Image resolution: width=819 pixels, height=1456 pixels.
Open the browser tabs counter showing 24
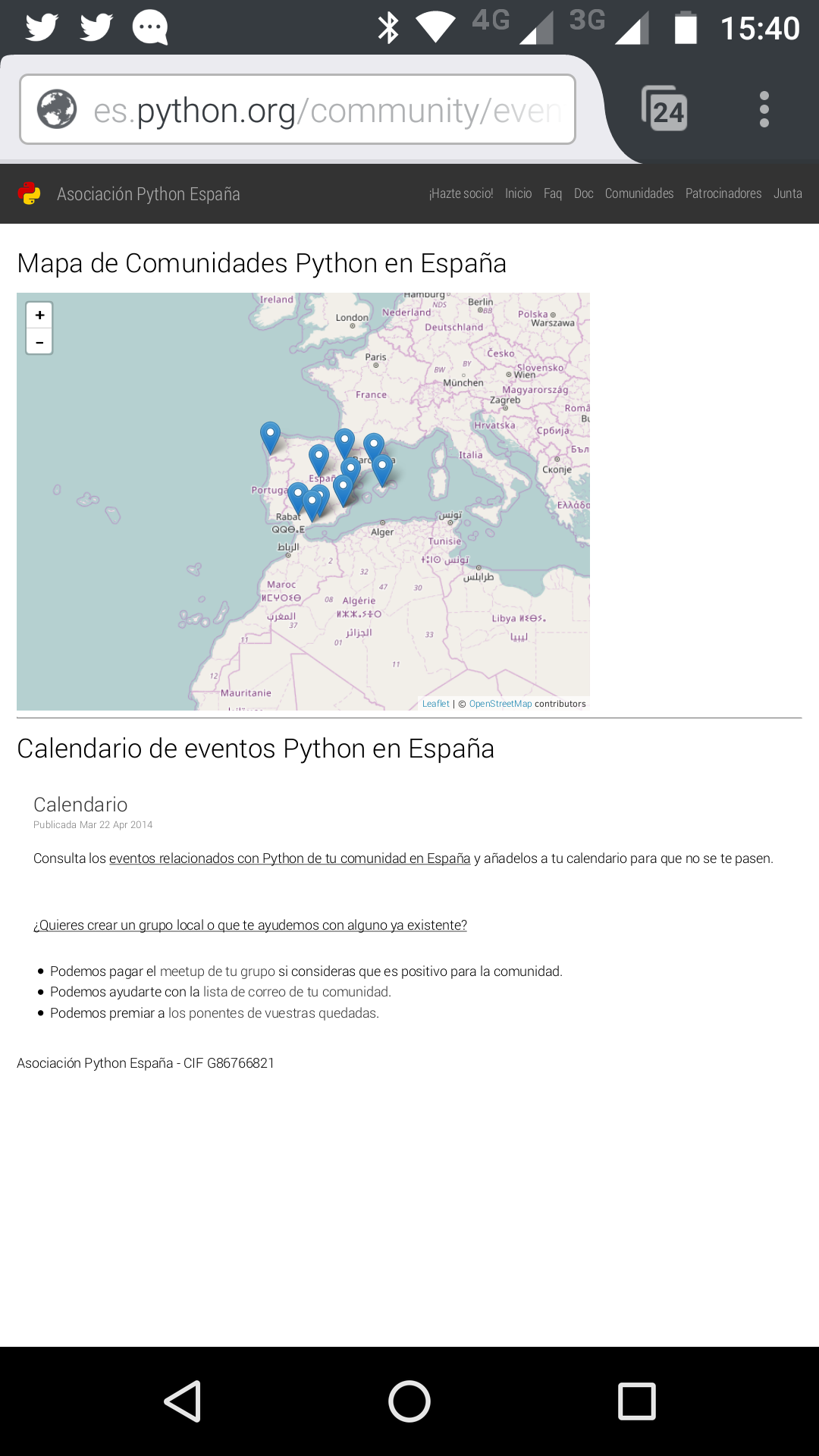click(665, 110)
